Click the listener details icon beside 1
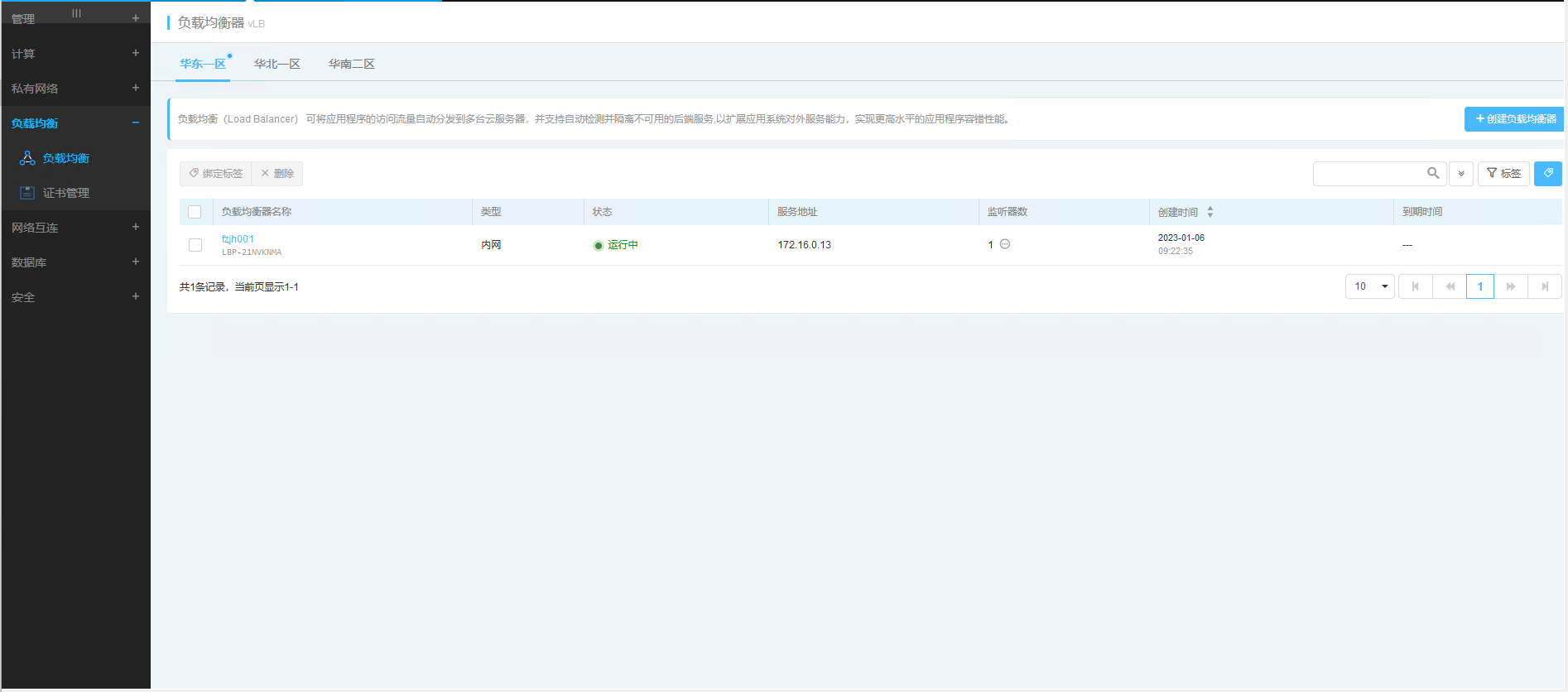Viewport: 1568px width, 692px height. tap(1005, 244)
